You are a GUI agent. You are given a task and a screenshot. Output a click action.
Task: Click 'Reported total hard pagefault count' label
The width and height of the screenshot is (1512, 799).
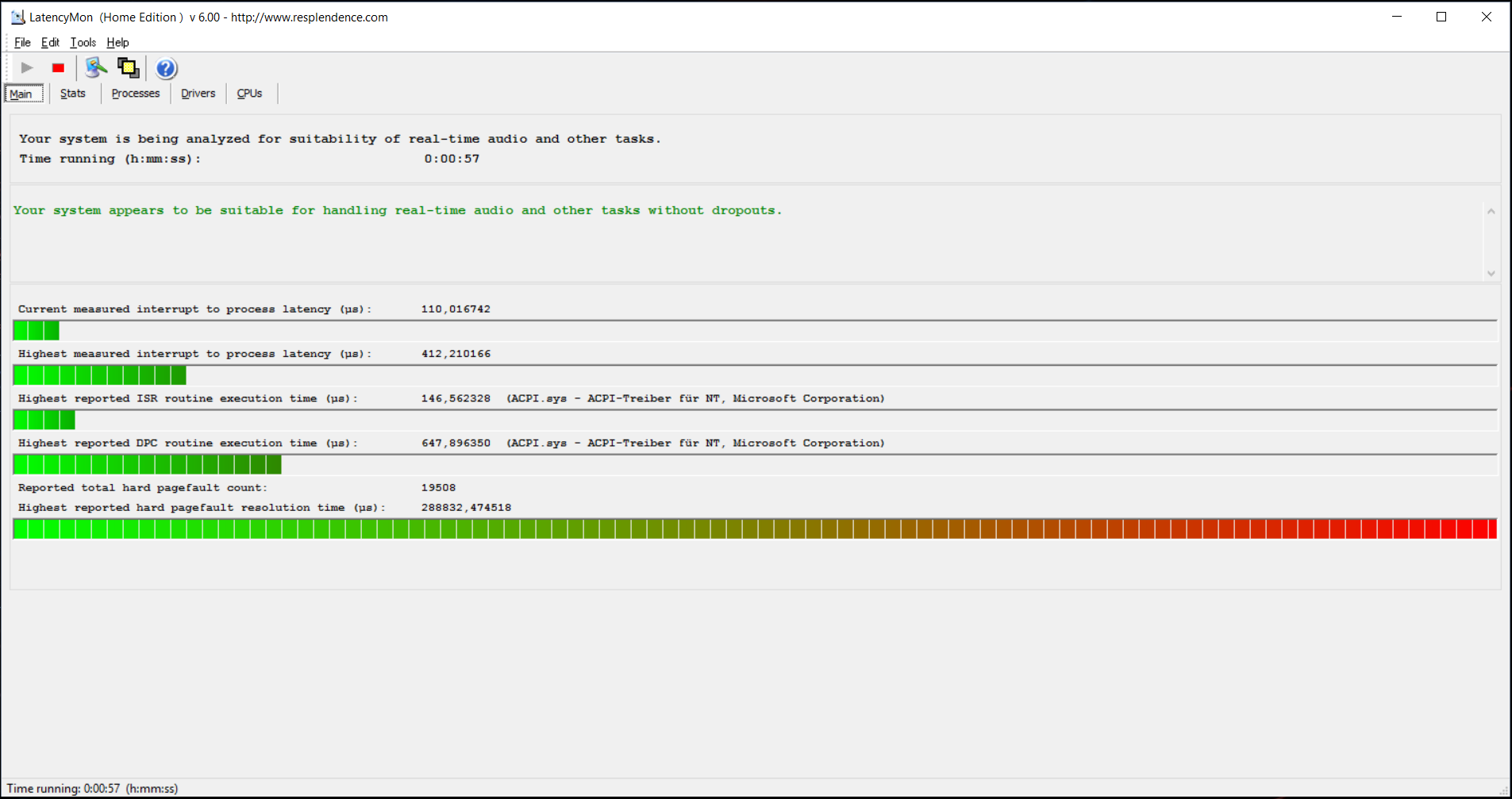143,488
